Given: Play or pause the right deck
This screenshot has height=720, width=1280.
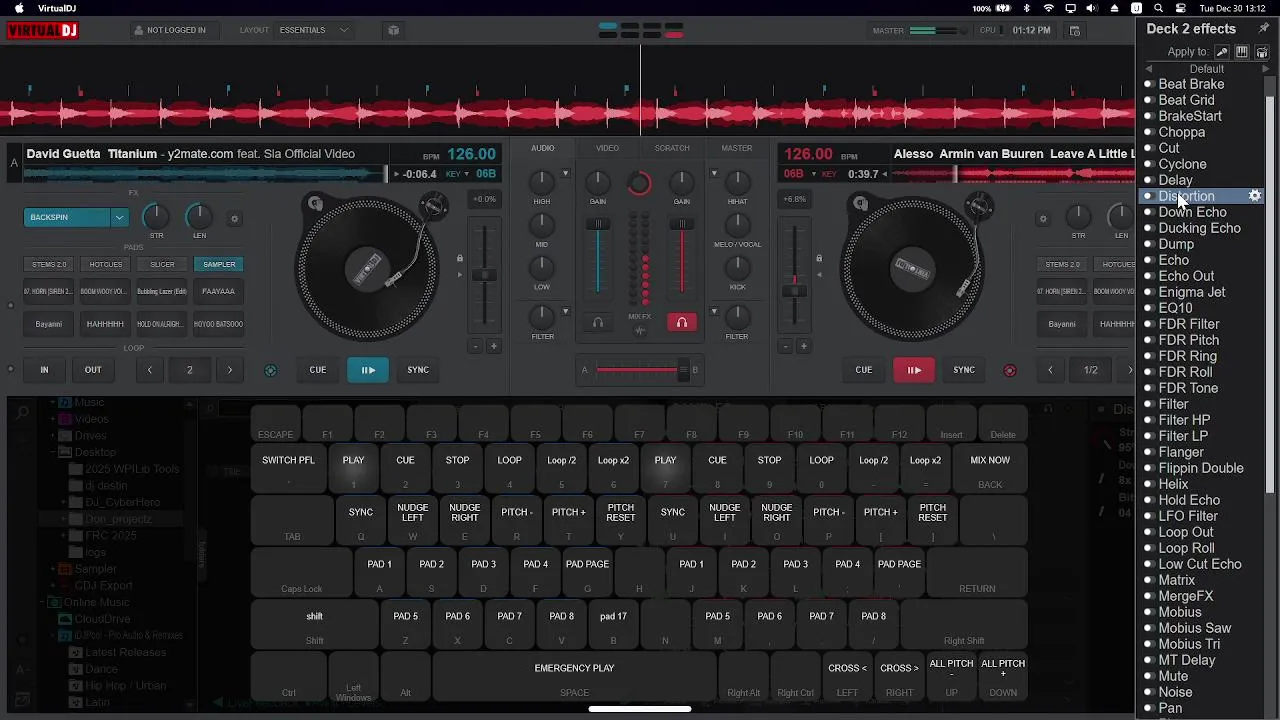Looking at the screenshot, I should (914, 370).
